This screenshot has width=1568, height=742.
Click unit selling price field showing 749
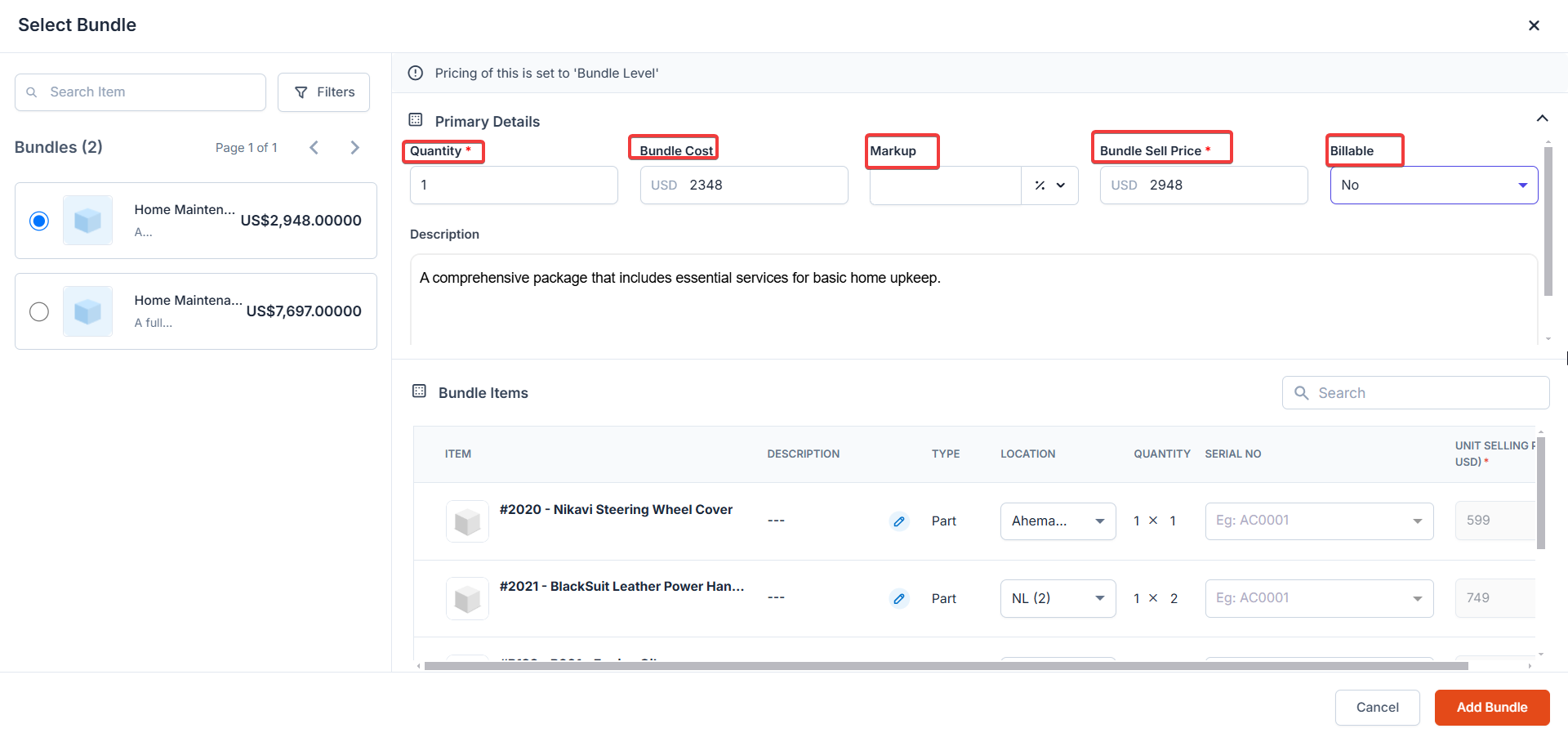tap(1494, 598)
